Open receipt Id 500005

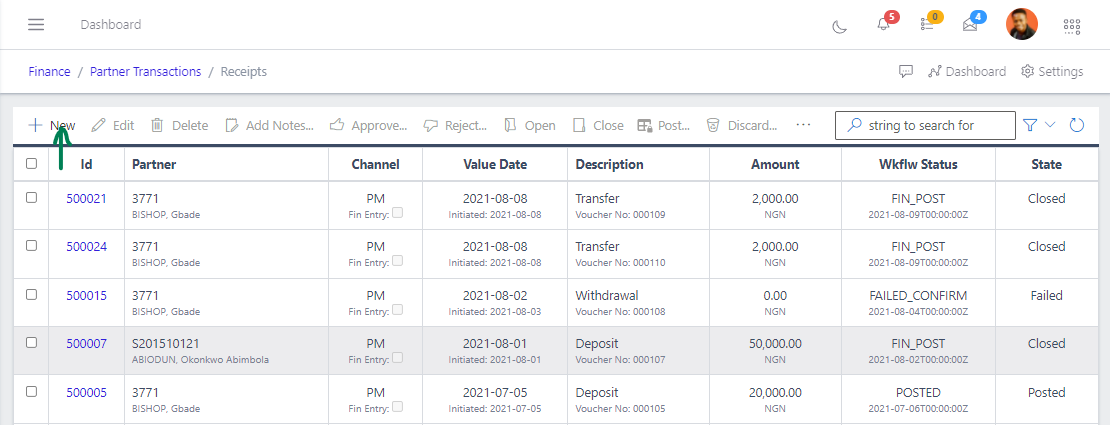[x=86, y=392]
